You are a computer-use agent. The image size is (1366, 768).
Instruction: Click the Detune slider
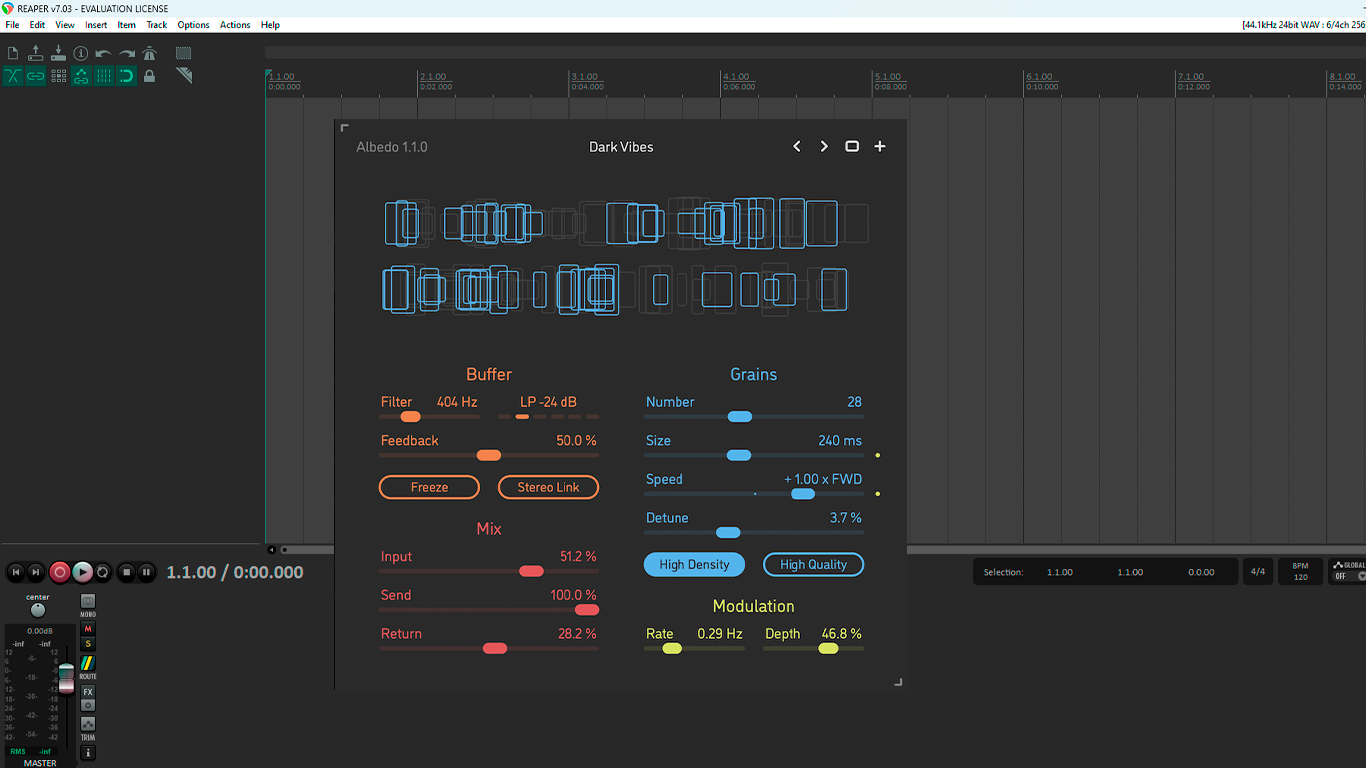pyautogui.click(x=754, y=532)
